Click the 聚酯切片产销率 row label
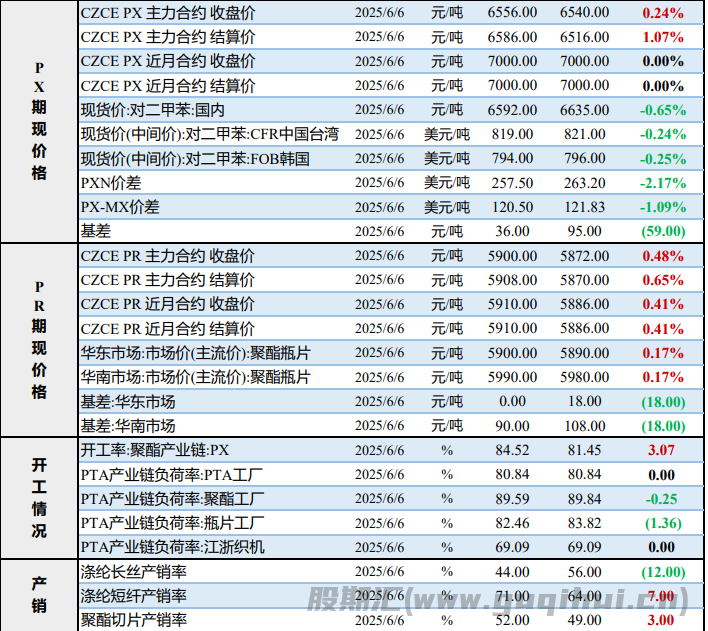The width and height of the screenshot is (708, 631). point(133,620)
